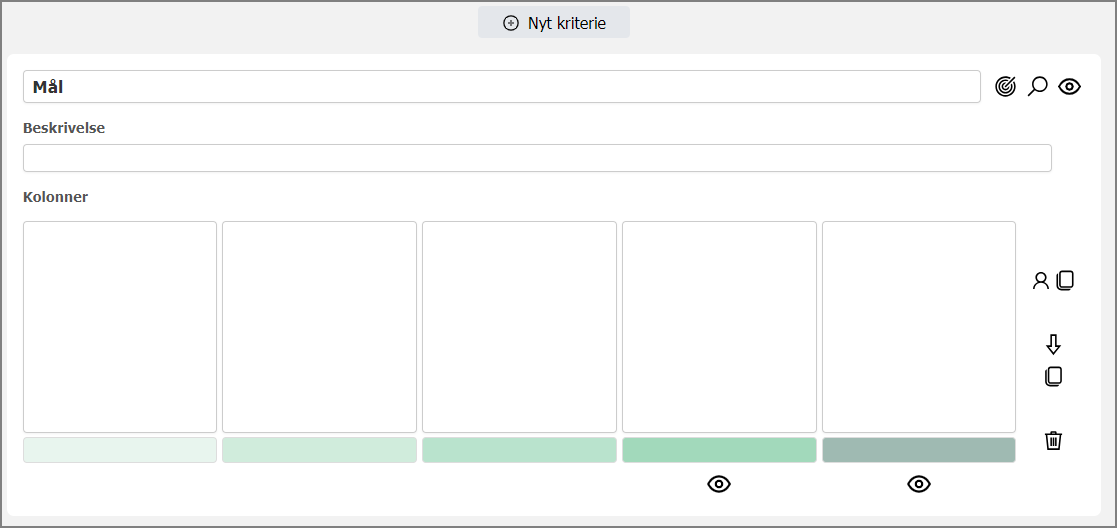This screenshot has height=528, width=1117.
Task: Click the person icon beside the columns
Action: coord(1041,281)
